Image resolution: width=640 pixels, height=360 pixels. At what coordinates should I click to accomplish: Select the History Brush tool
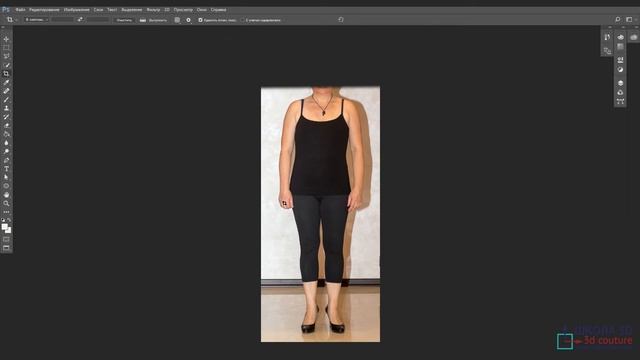pyautogui.click(x=6, y=117)
